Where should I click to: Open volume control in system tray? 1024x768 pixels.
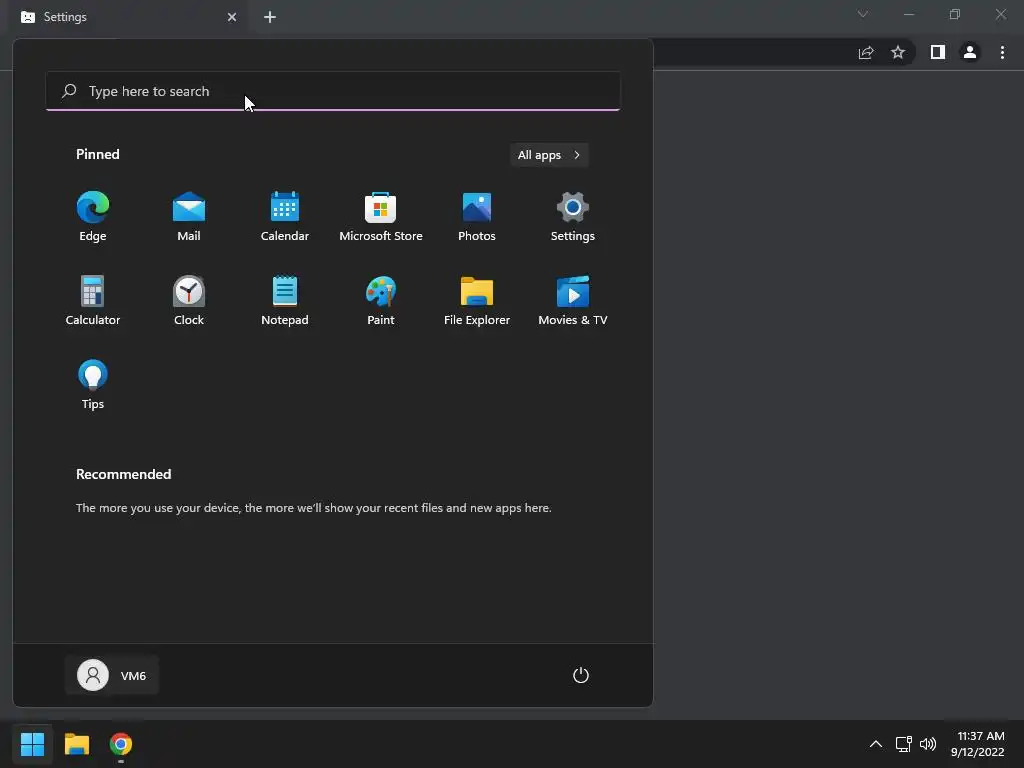927,744
